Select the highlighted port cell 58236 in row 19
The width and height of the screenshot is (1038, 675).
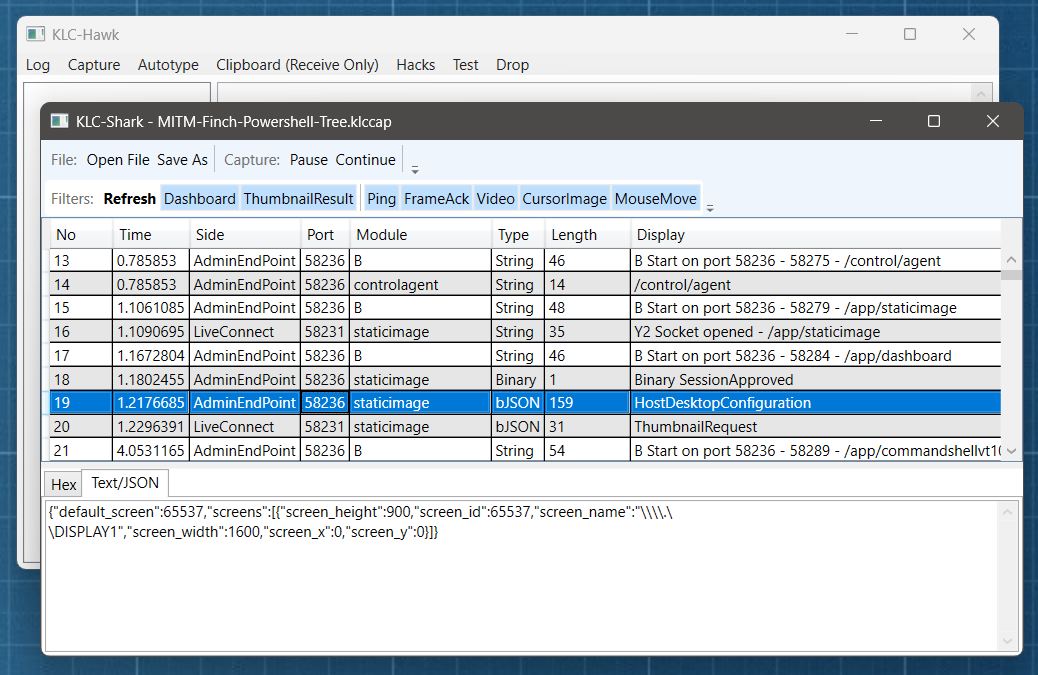point(325,402)
